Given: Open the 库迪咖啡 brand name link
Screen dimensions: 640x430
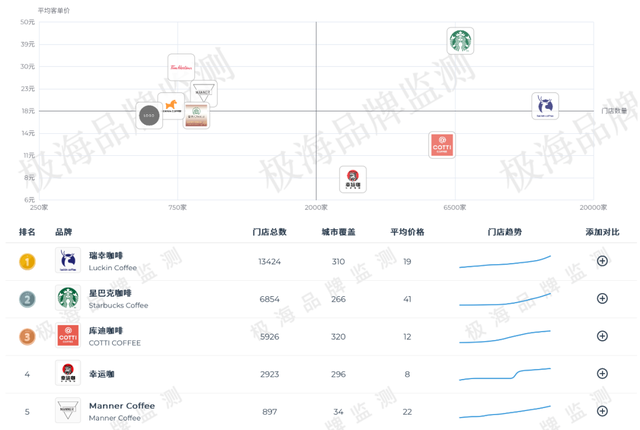Looking at the screenshot, I should (x=106, y=330).
